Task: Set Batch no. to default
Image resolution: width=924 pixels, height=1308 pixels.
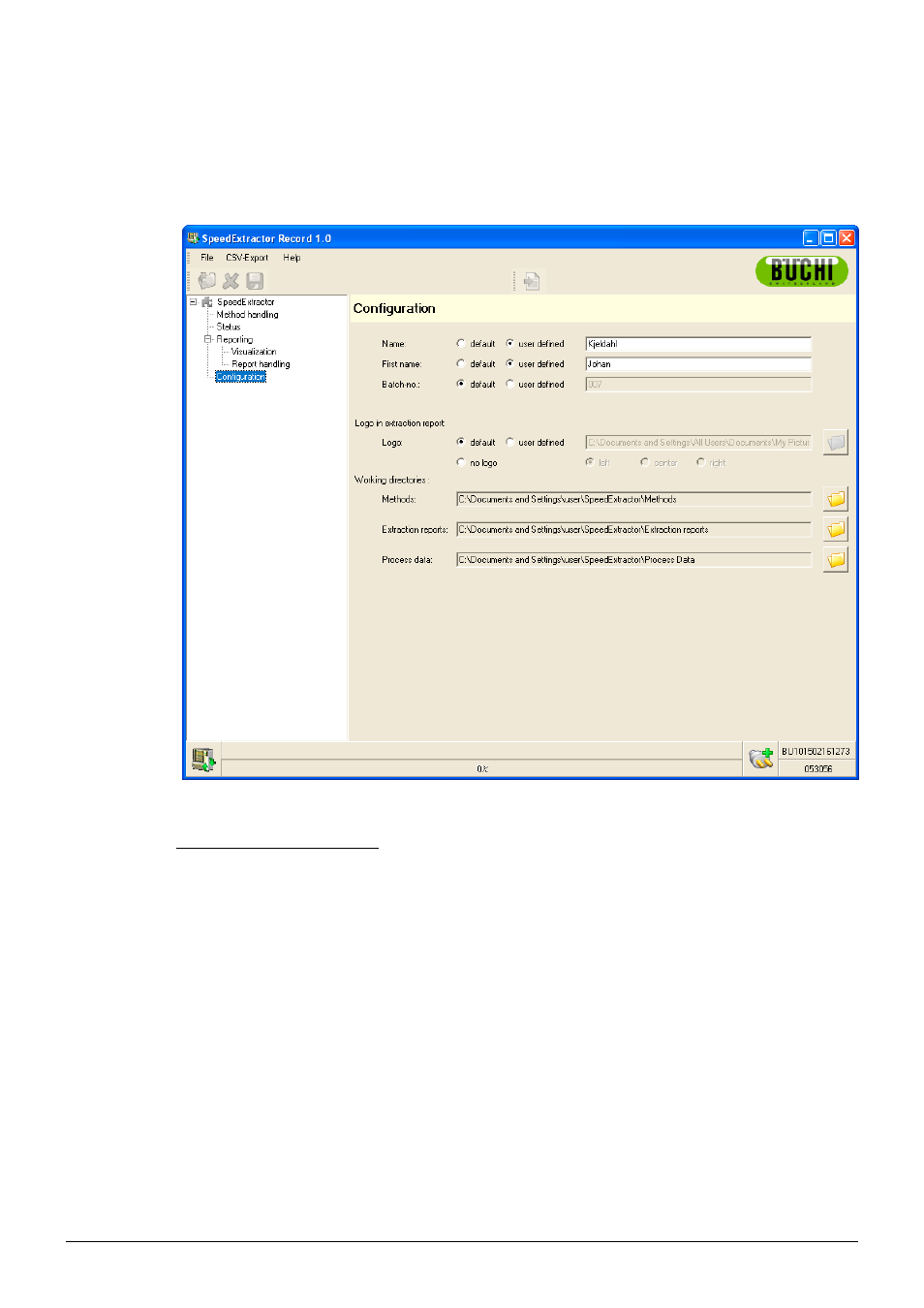Action: (x=461, y=385)
